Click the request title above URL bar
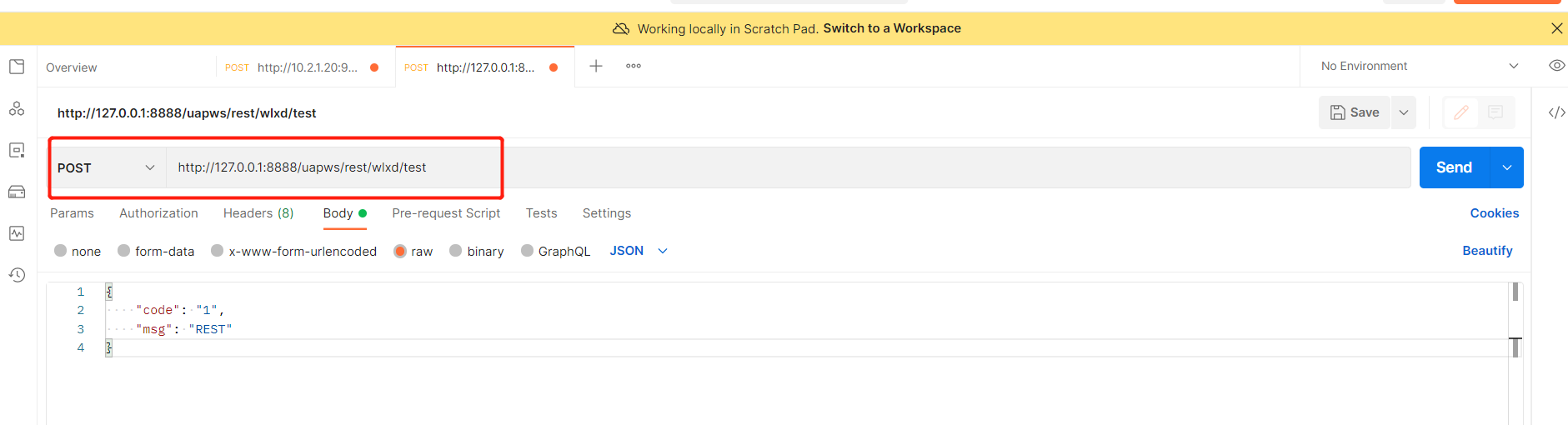Image resolution: width=1568 pixels, height=425 pixels. pyautogui.click(x=187, y=113)
